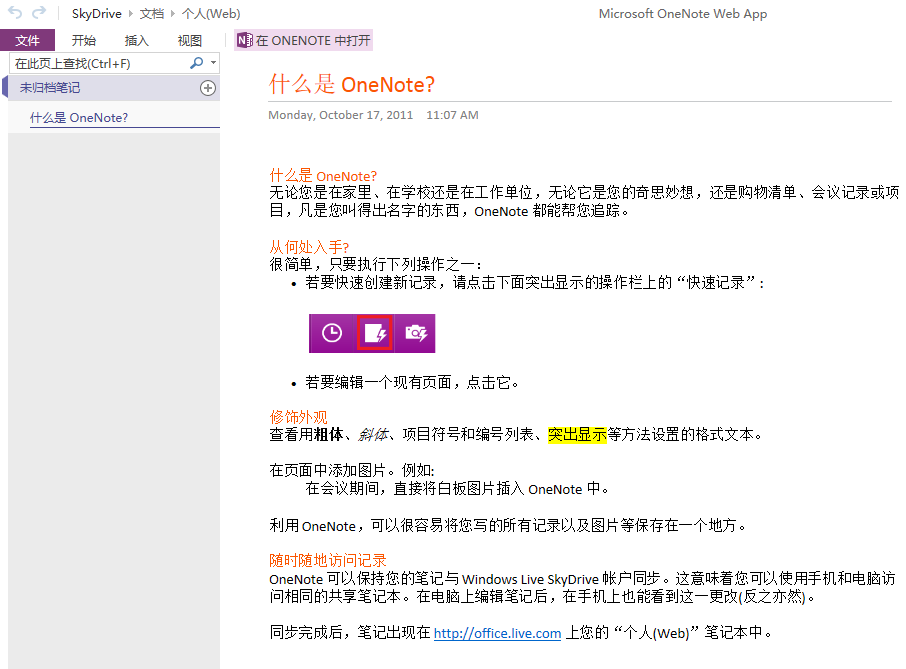Click the Undo arrow icon

coord(15,13)
